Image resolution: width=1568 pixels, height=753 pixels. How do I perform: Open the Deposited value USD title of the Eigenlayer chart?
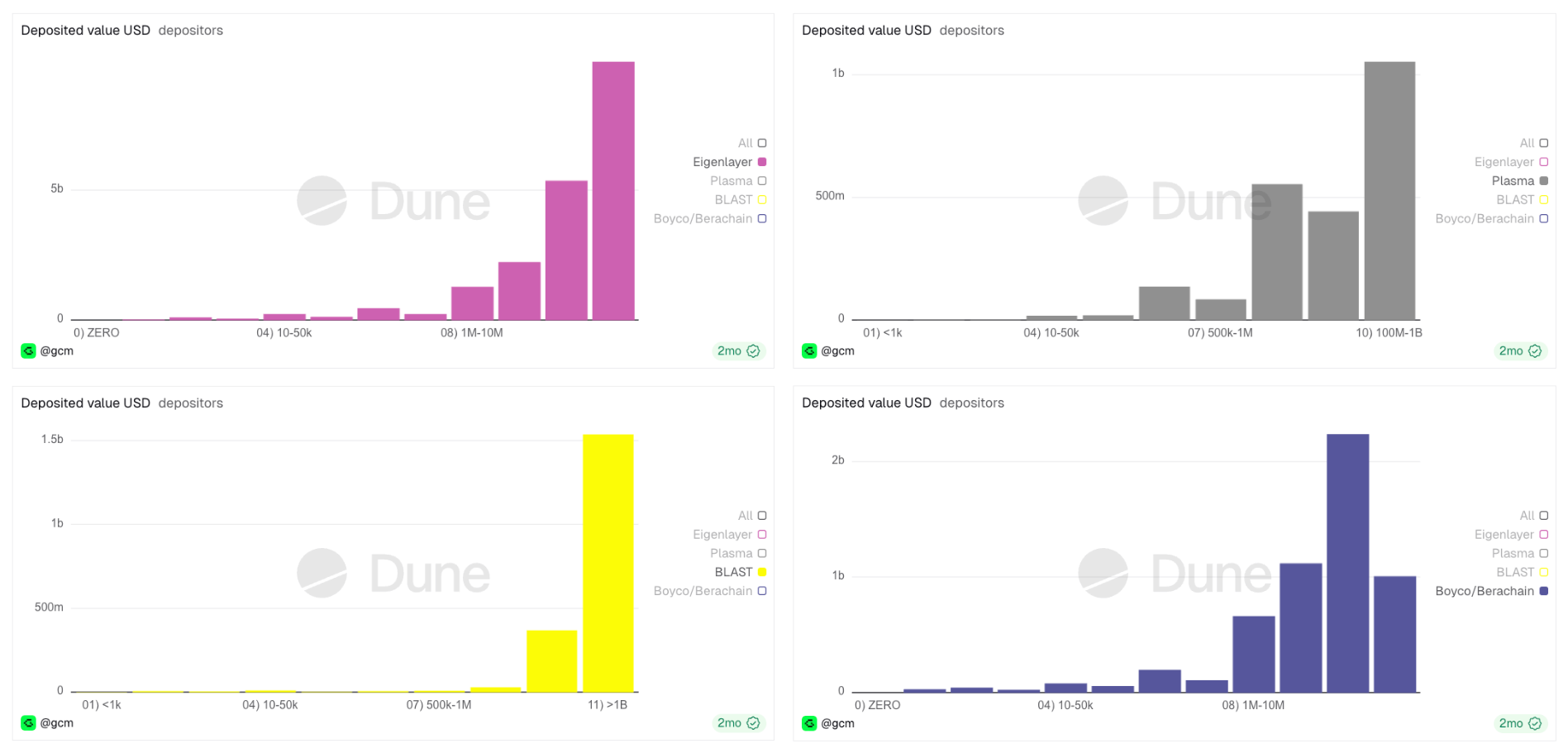(x=85, y=31)
